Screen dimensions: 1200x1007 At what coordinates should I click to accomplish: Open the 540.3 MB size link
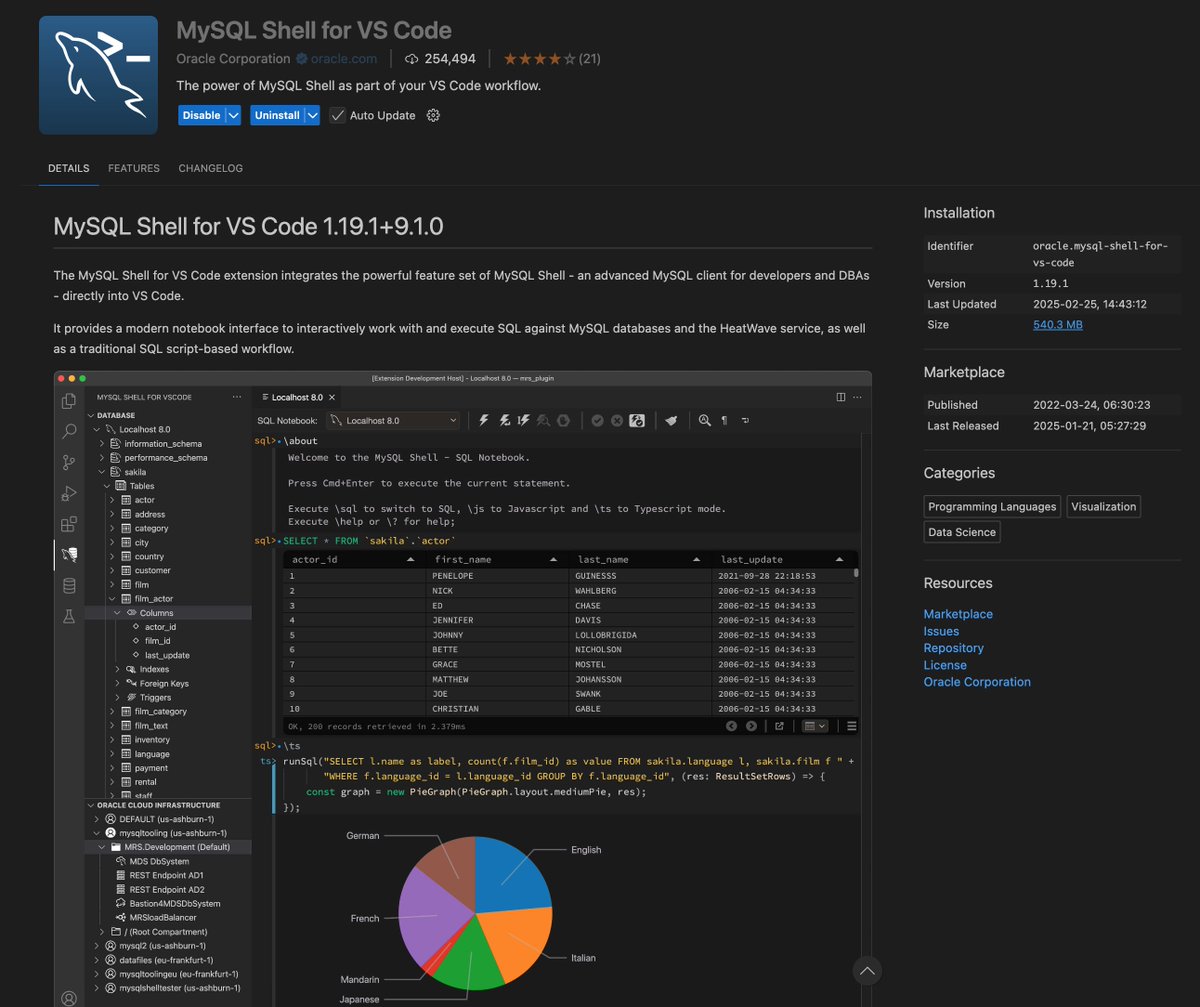coord(1058,325)
